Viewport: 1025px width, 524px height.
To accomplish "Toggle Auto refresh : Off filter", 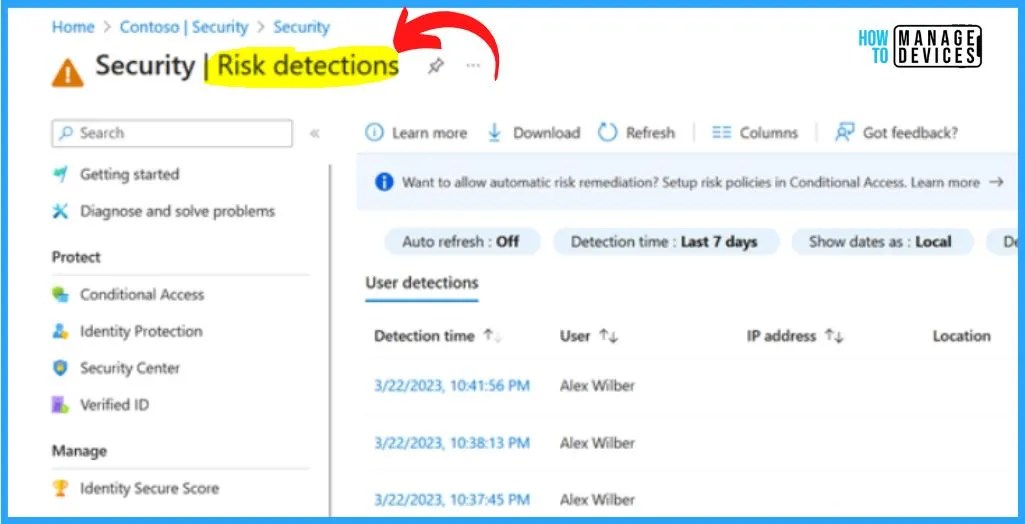I will (x=461, y=242).
